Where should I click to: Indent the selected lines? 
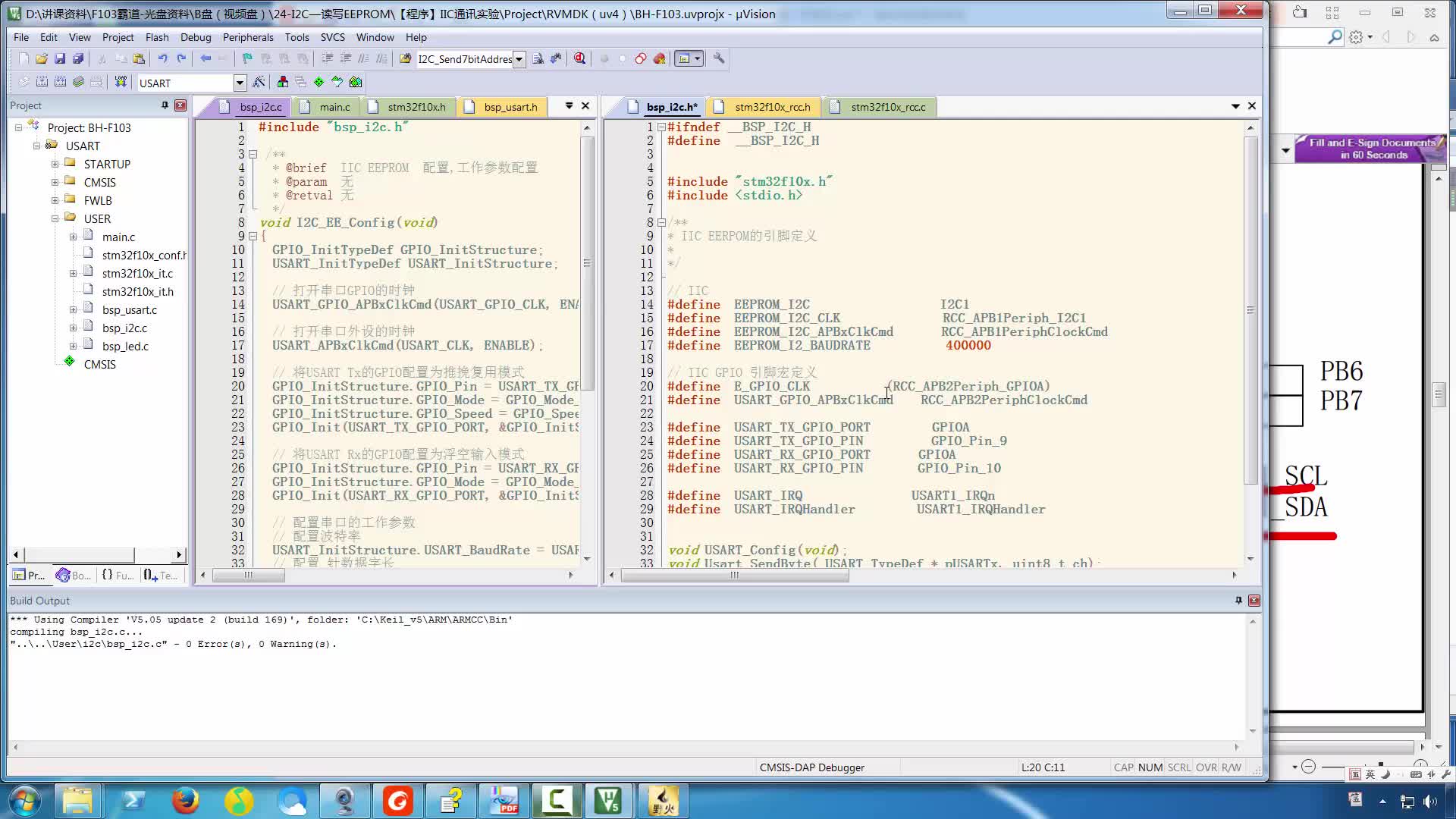point(327,58)
